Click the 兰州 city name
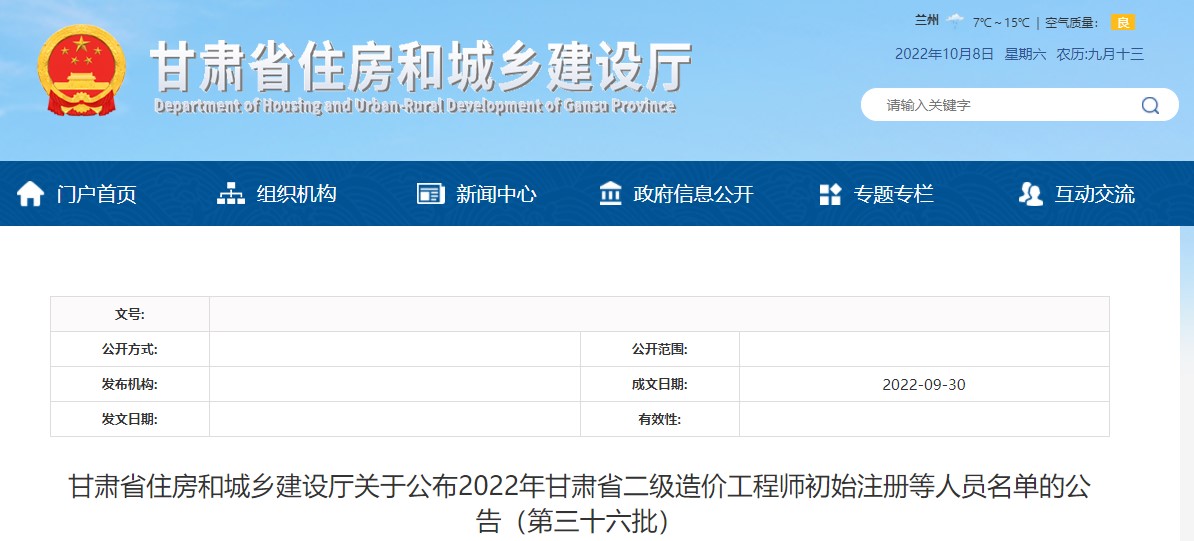Viewport: 1194px width, 541px height. click(927, 21)
